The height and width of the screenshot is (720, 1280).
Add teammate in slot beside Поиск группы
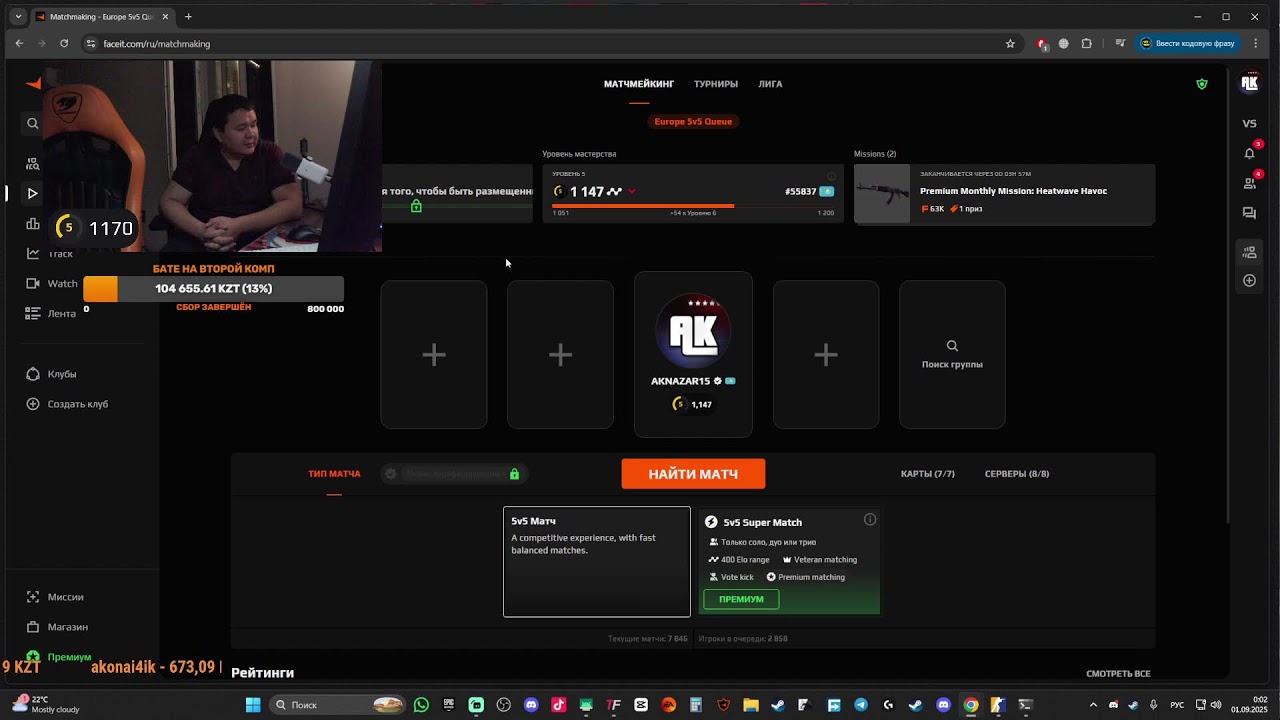pyautogui.click(x=826, y=355)
